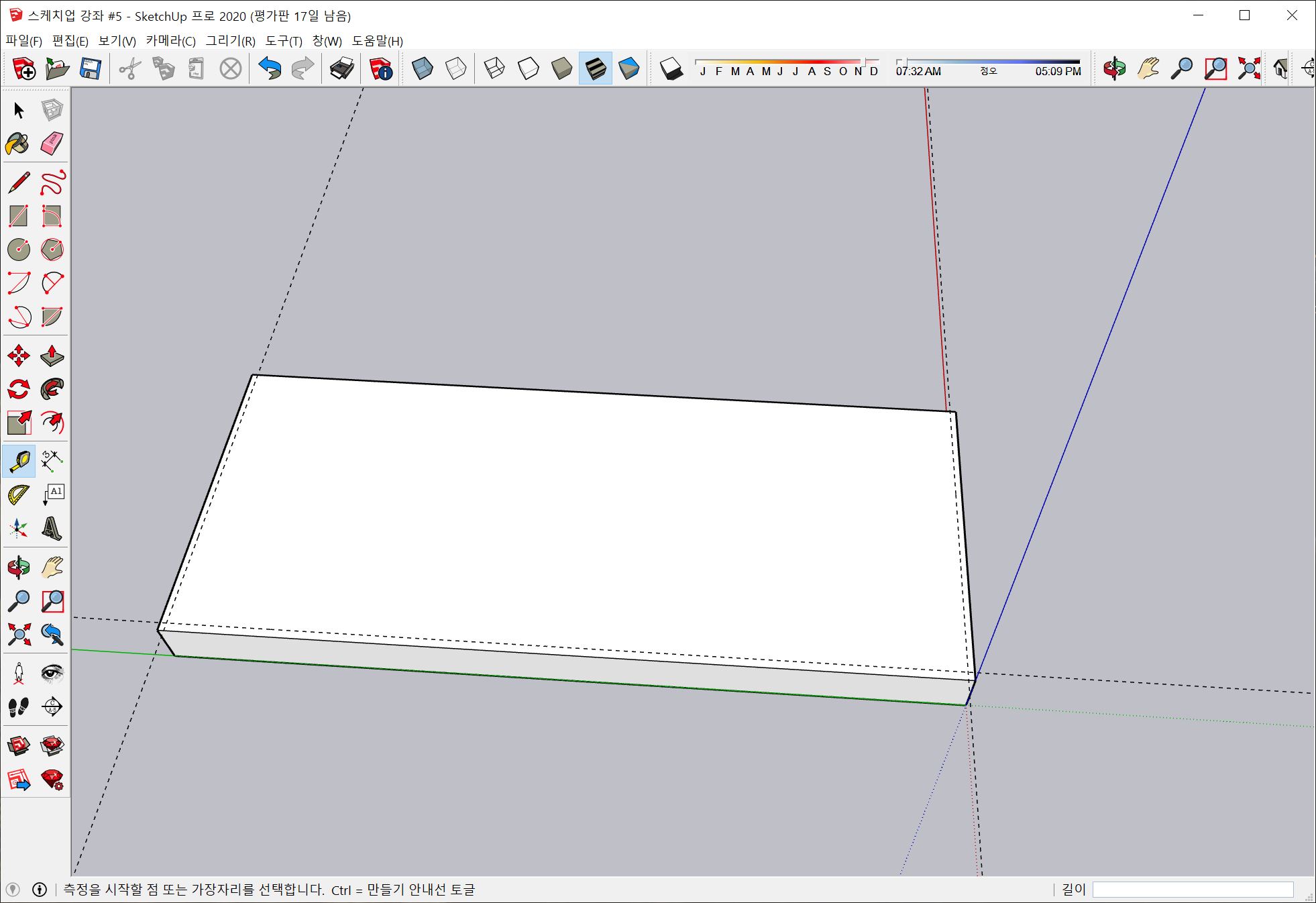The width and height of the screenshot is (1316, 903).
Task: Open the 카메라(C) menu
Action: tap(170, 41)
